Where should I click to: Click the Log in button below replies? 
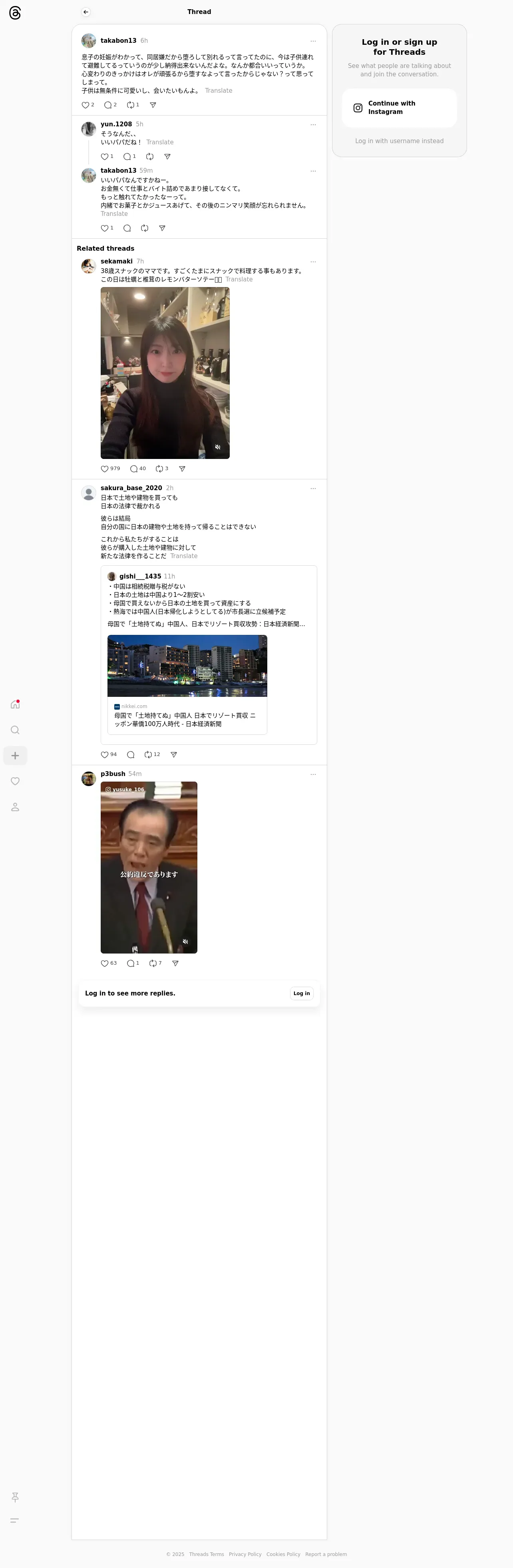[302, 993]
